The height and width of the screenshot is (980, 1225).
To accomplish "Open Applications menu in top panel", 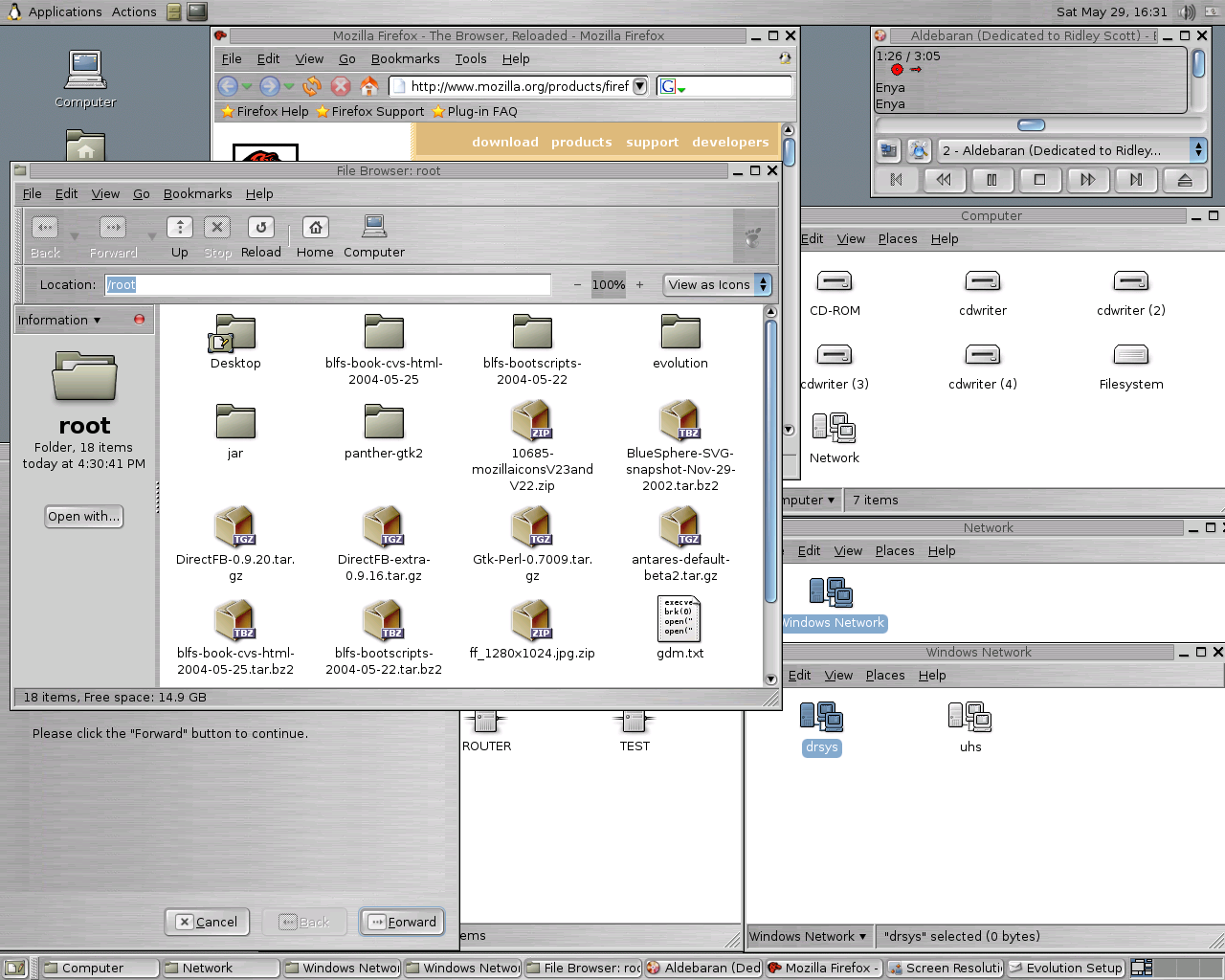I will (x=65, y=11).
